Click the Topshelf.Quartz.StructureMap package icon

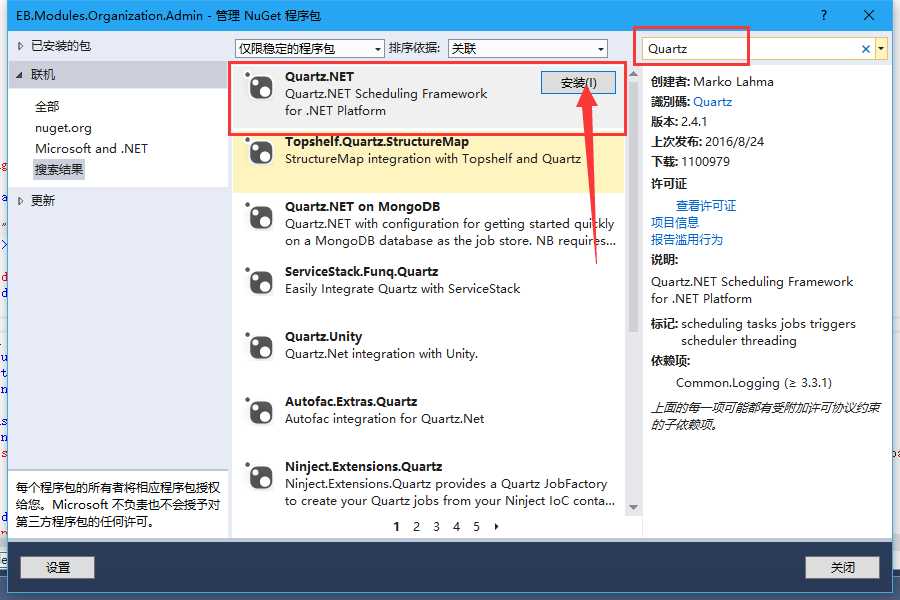261,153
